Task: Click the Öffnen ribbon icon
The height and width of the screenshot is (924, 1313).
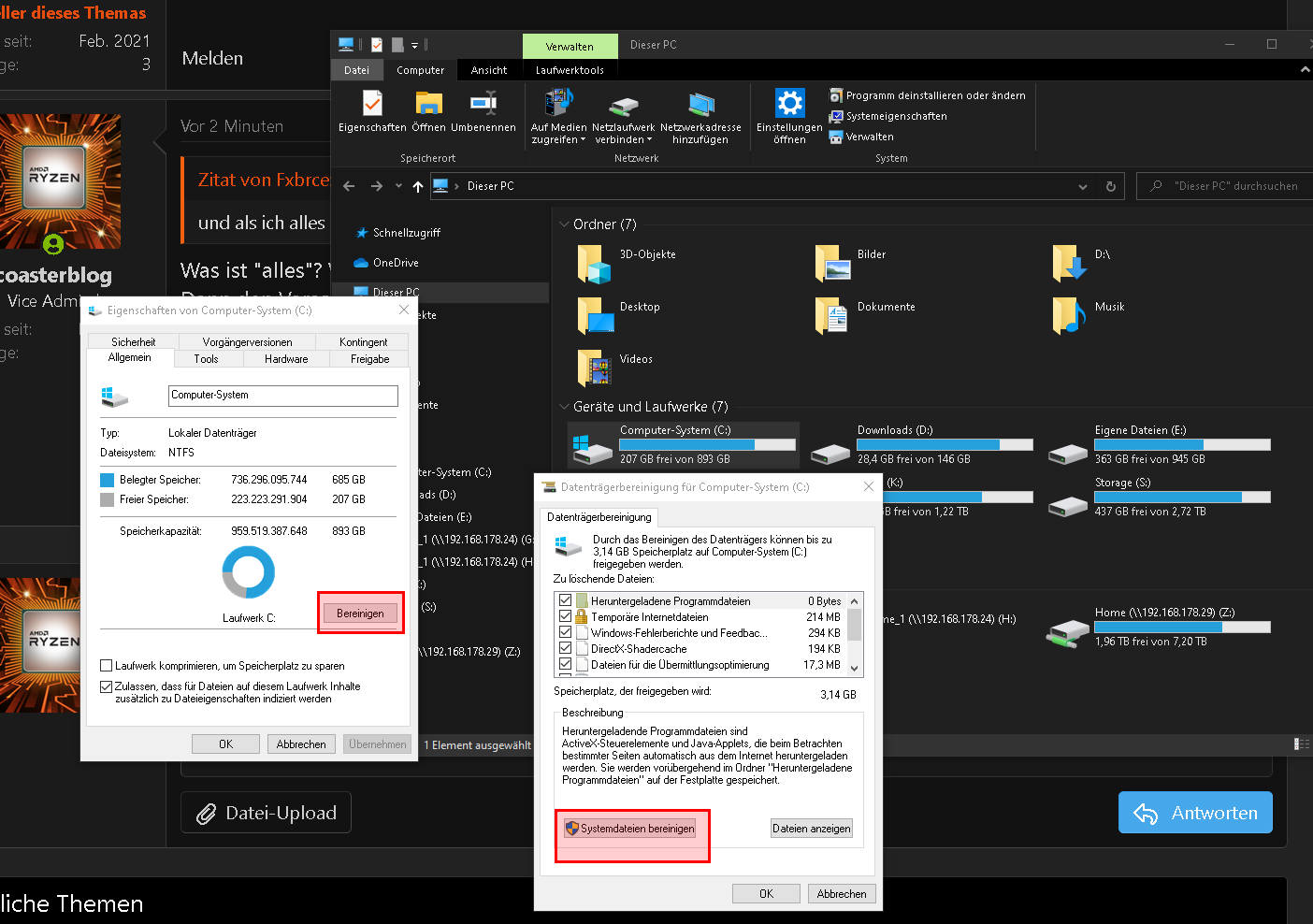Action: [x=428, y=103]
